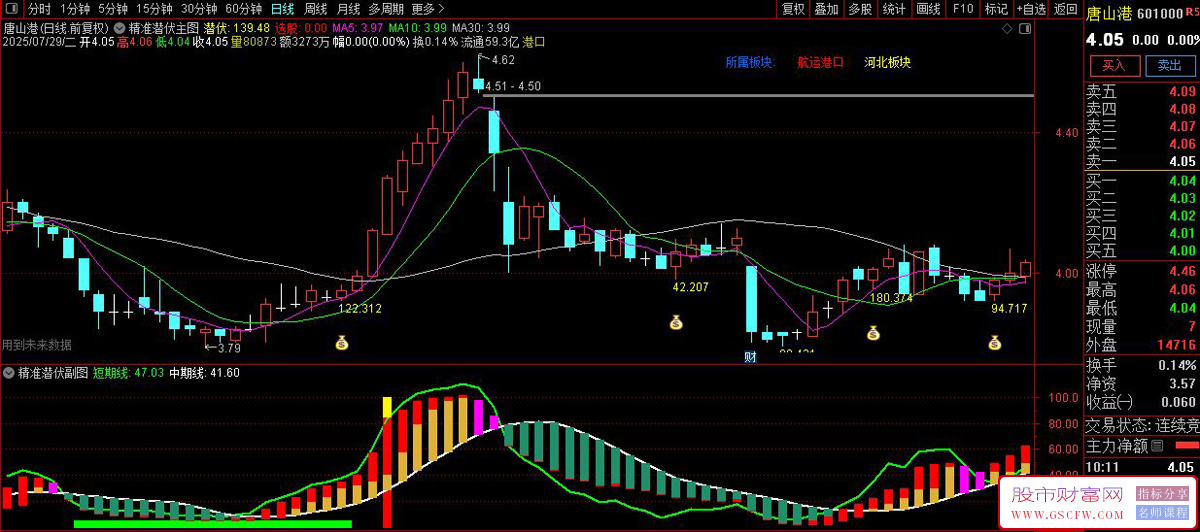This screenshot has height=532, width=1200.
Task: Switch to 分时 chart period
Action: click(x=38, y=9)
